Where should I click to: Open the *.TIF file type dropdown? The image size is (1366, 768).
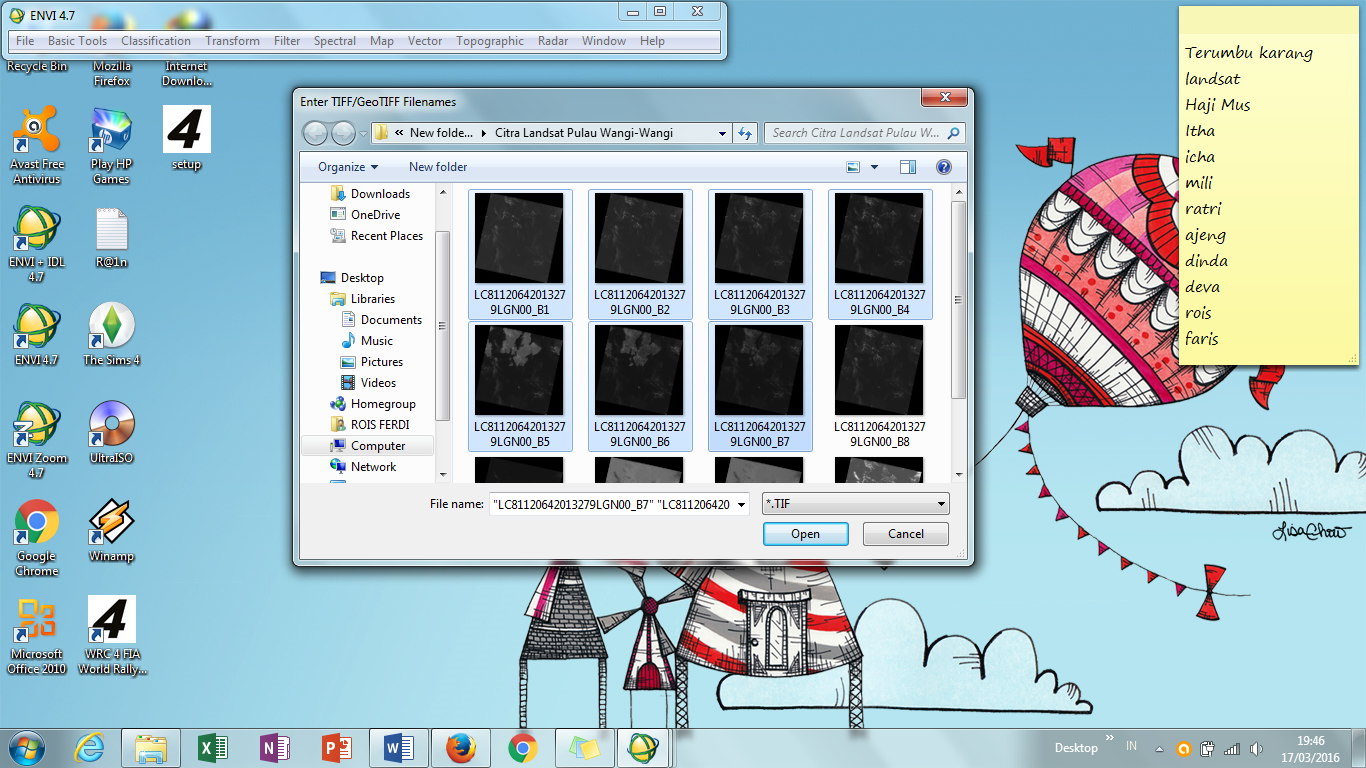coord(855,504)
